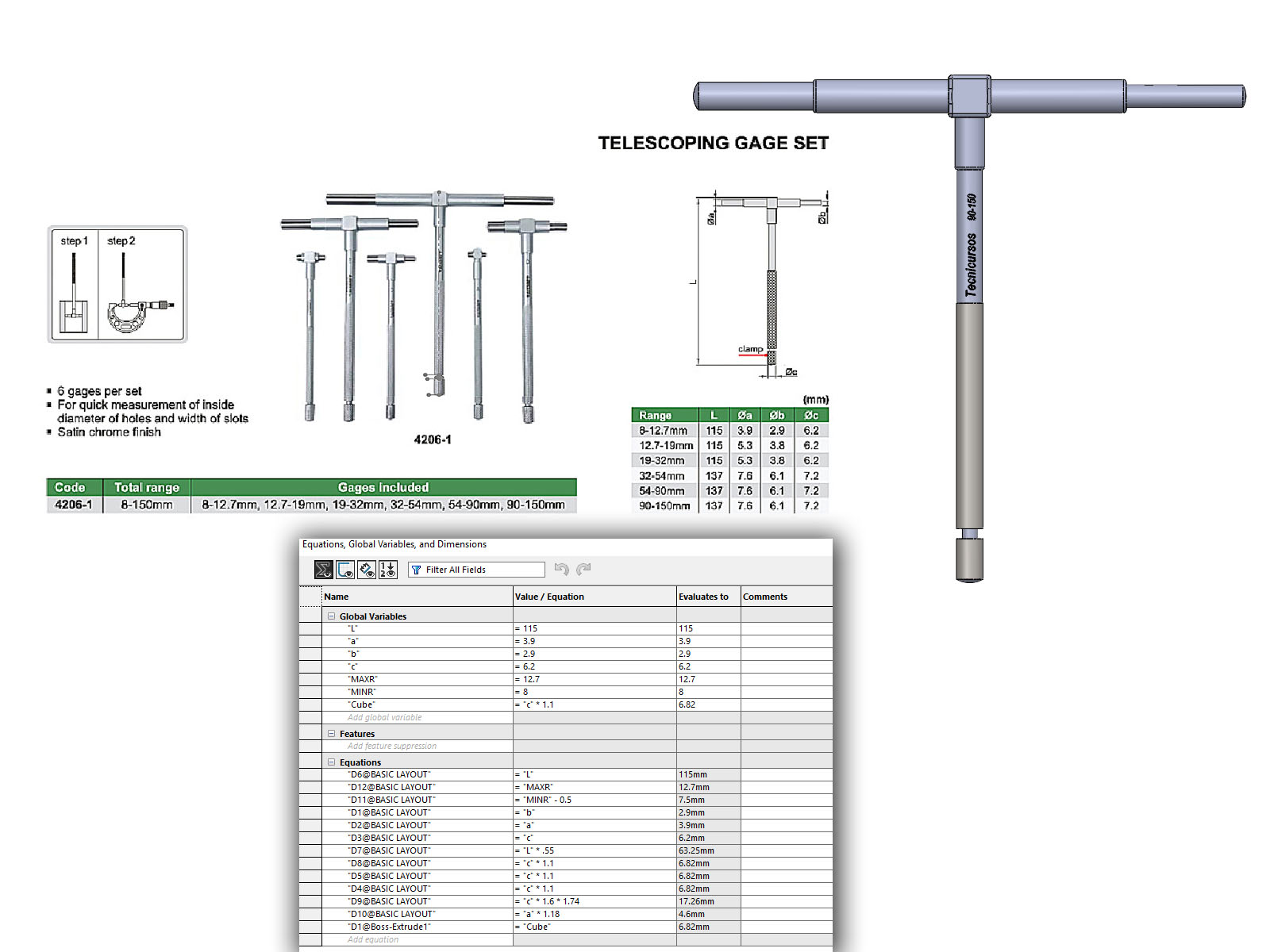Click the 3D telescoping gage model
The image size is (1270, 952).
pyautogui.click(x=970, y=328)
